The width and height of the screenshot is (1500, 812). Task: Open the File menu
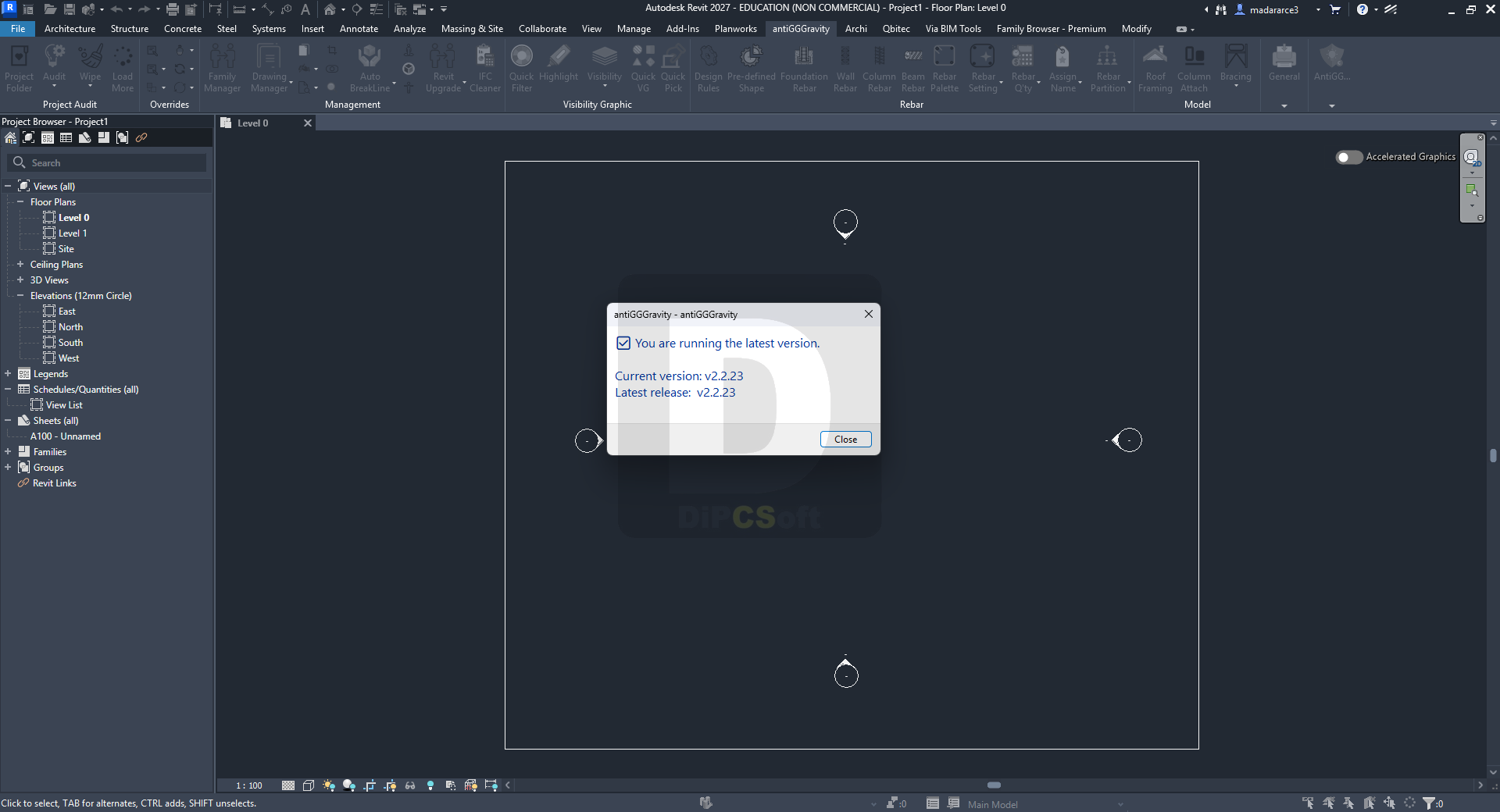(18, 29)
